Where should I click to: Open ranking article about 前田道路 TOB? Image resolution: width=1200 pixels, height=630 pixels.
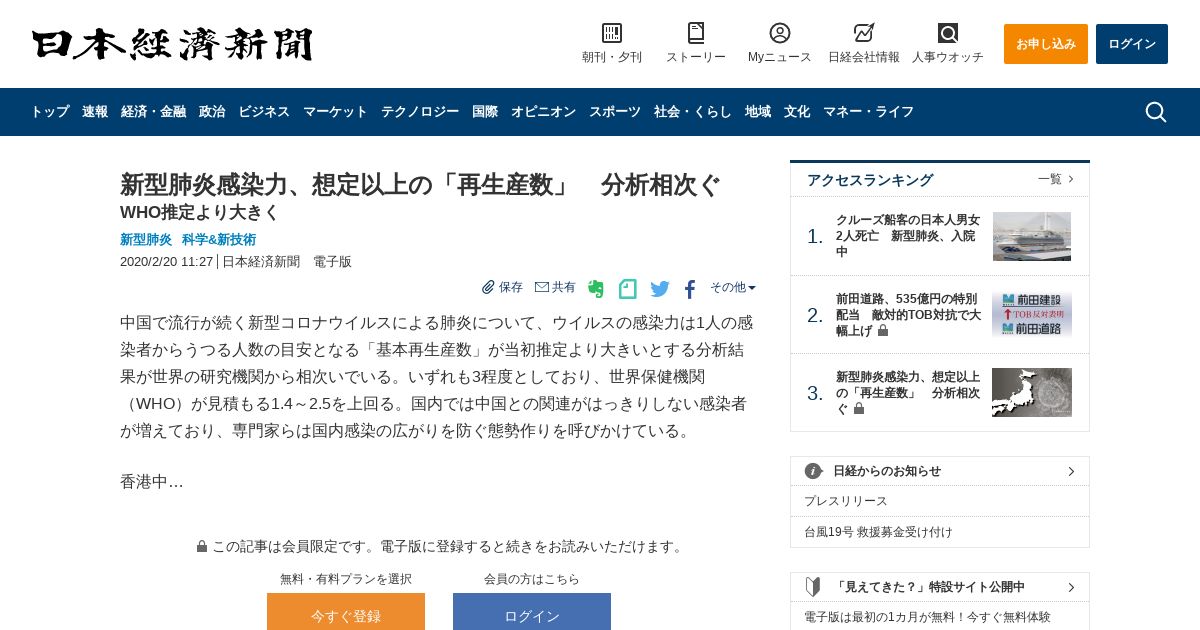click(x=908, y=315)
